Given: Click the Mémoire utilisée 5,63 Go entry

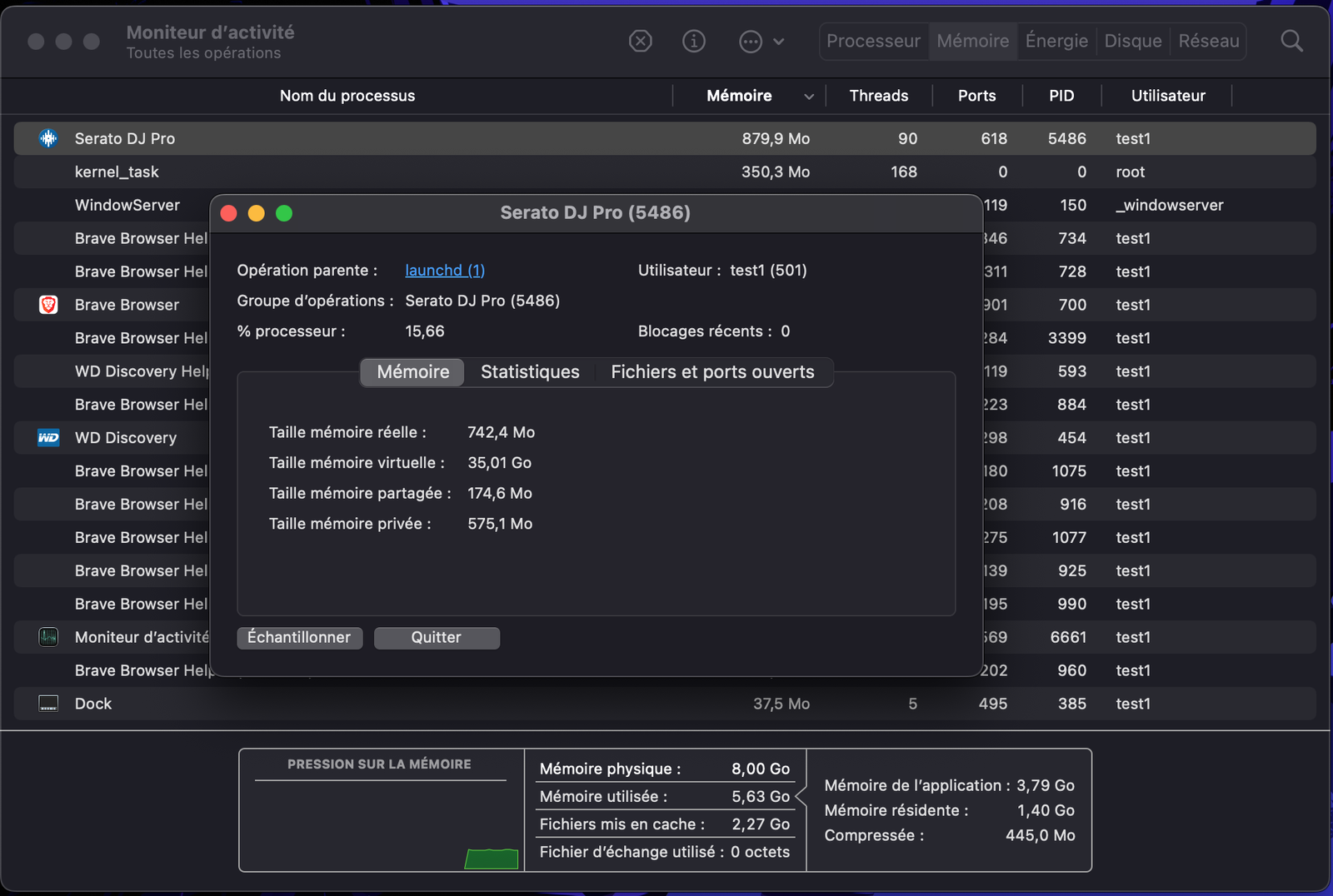Looking at the screenshot, I should tap(664, 797).
